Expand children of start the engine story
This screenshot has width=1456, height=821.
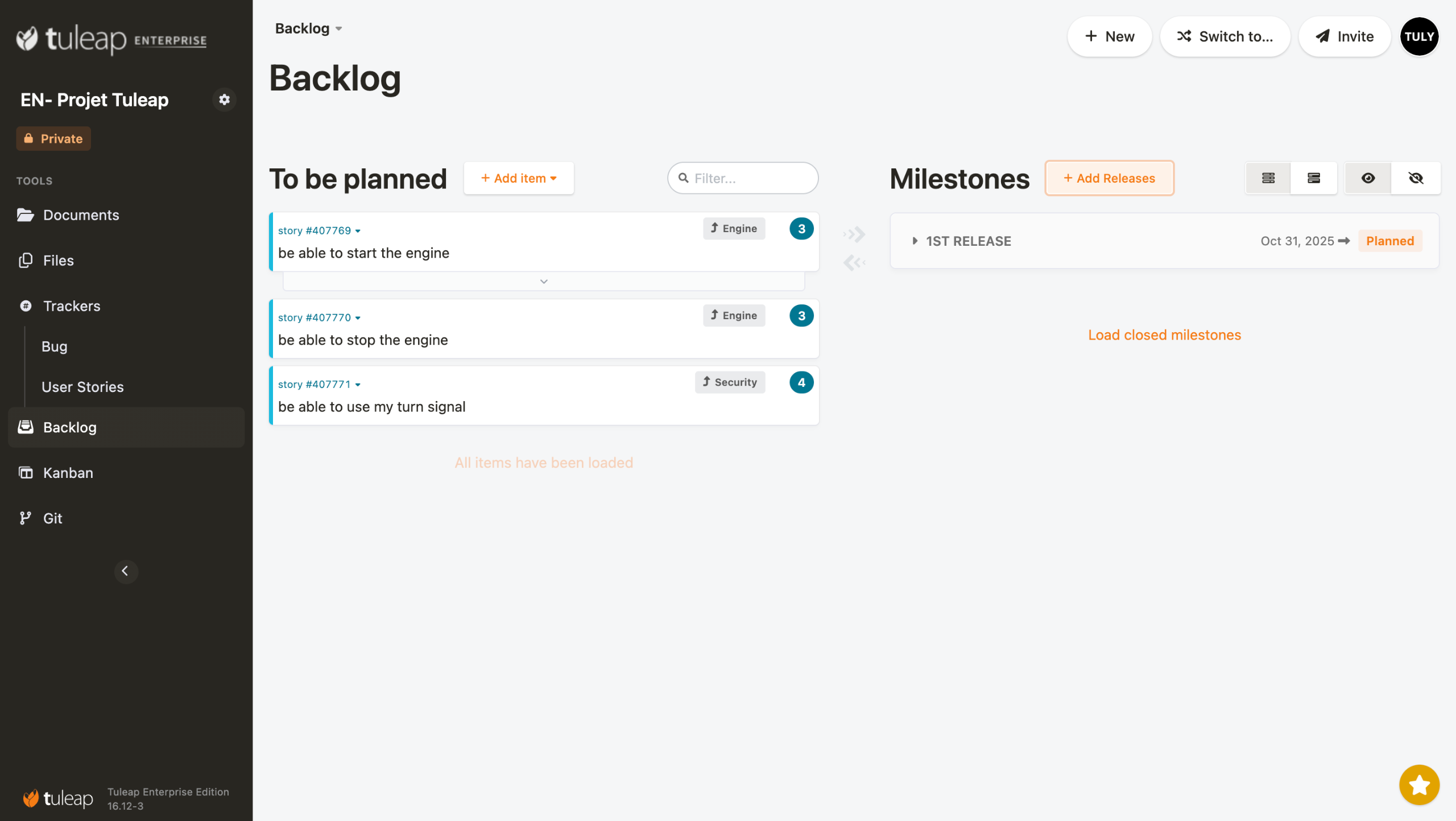click(x=543, y=282)
